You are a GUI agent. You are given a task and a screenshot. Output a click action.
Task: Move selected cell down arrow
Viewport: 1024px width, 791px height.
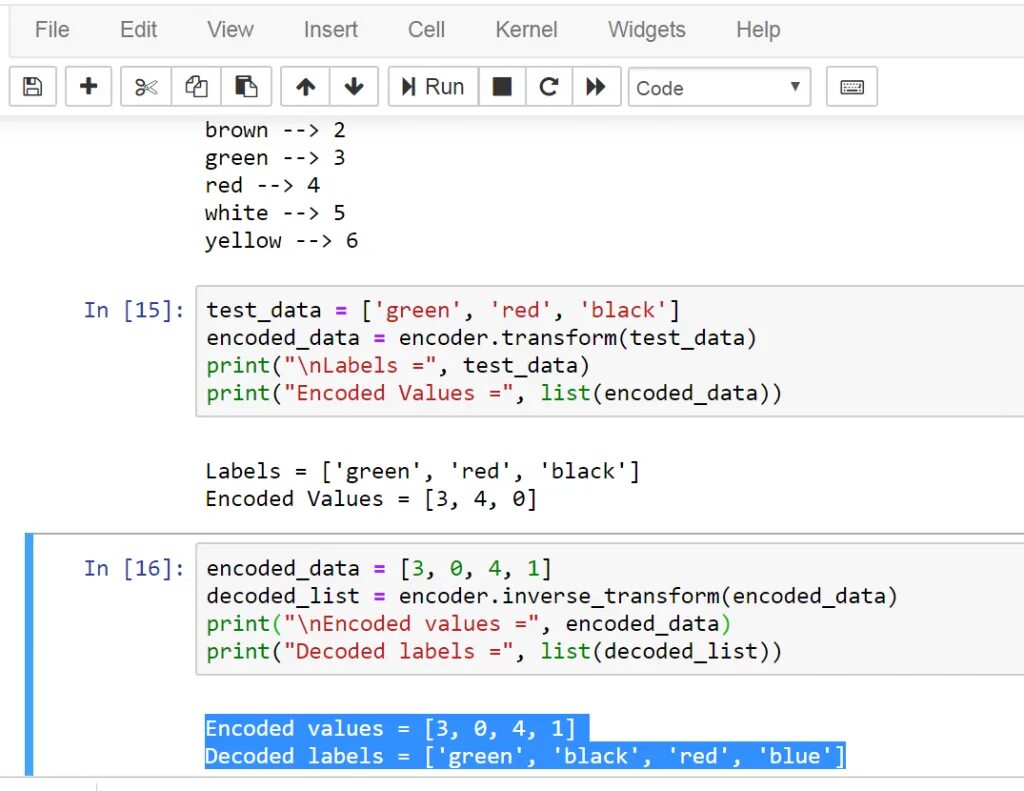pyautogui.click(x=354, y=86)
